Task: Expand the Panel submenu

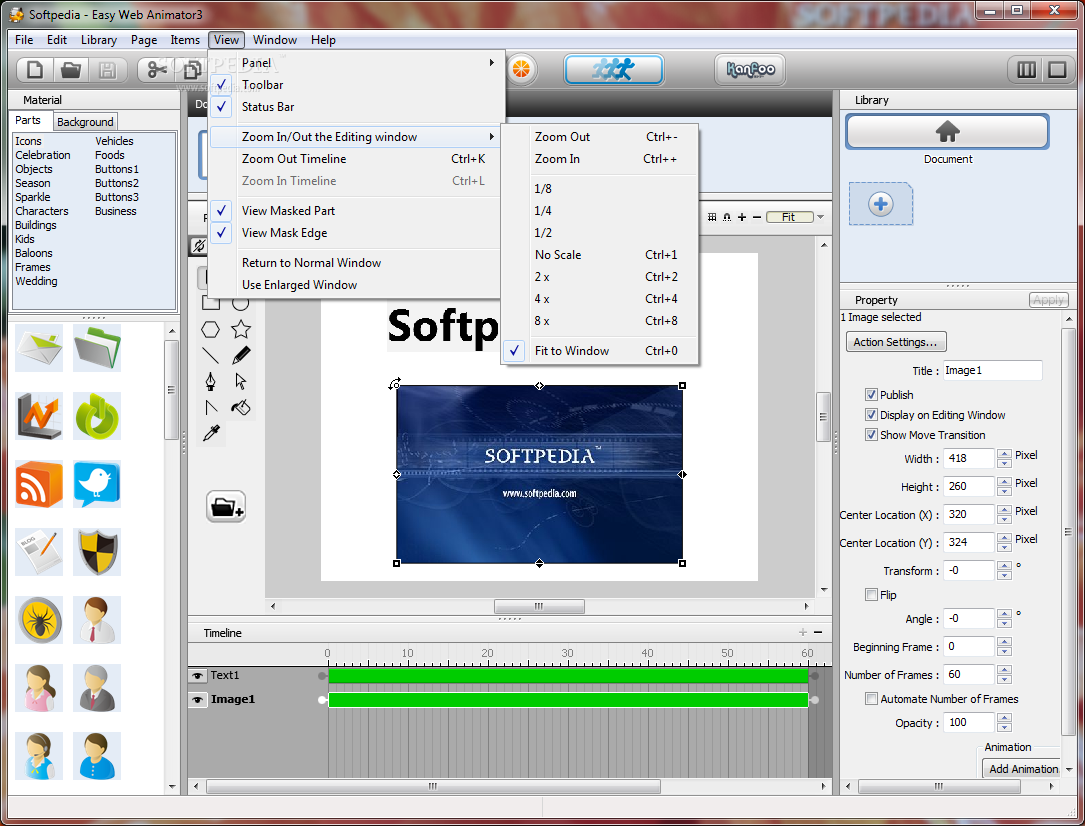Action: tap(355, 63)
